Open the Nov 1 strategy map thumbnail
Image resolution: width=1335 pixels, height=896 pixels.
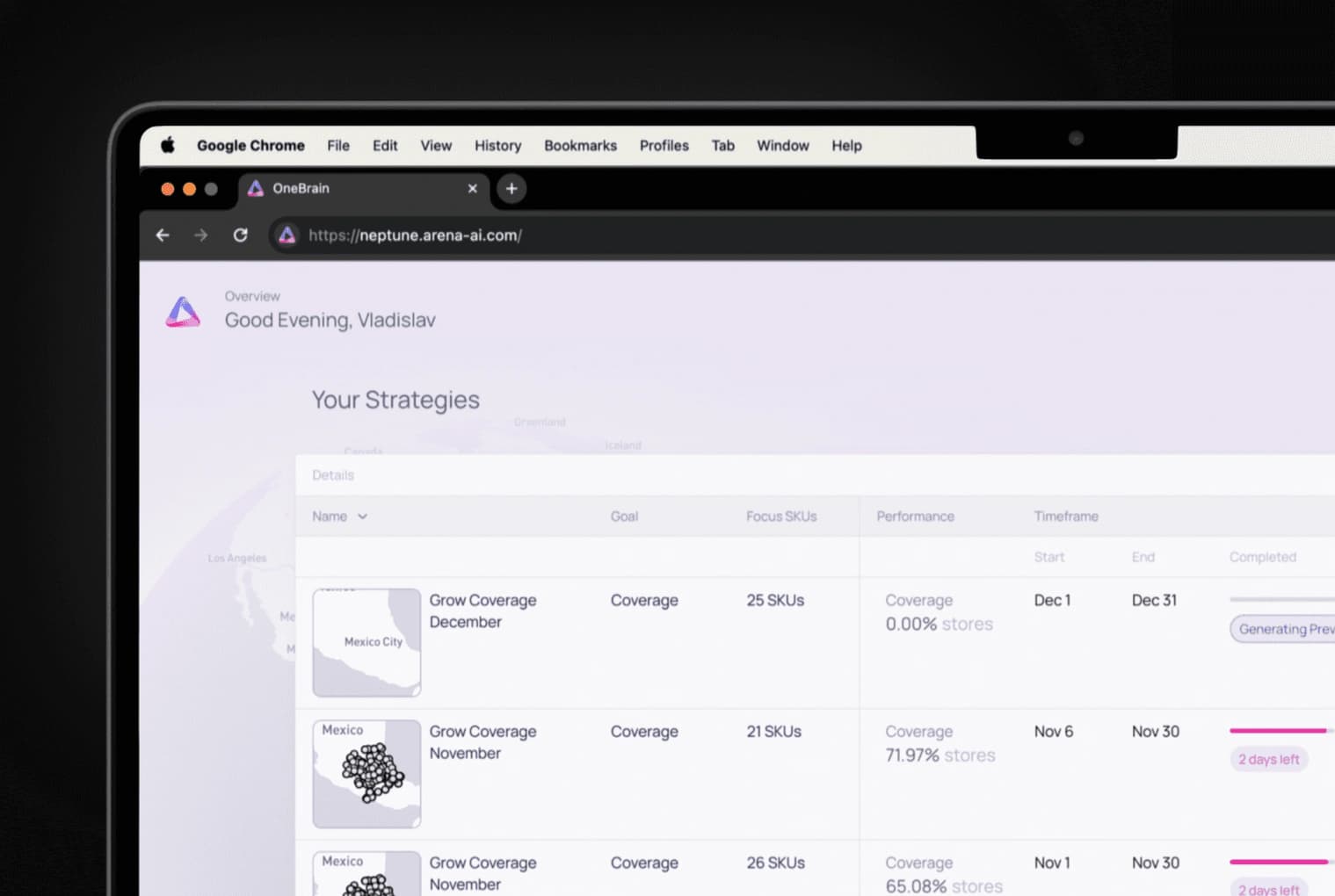coord(366,873)
